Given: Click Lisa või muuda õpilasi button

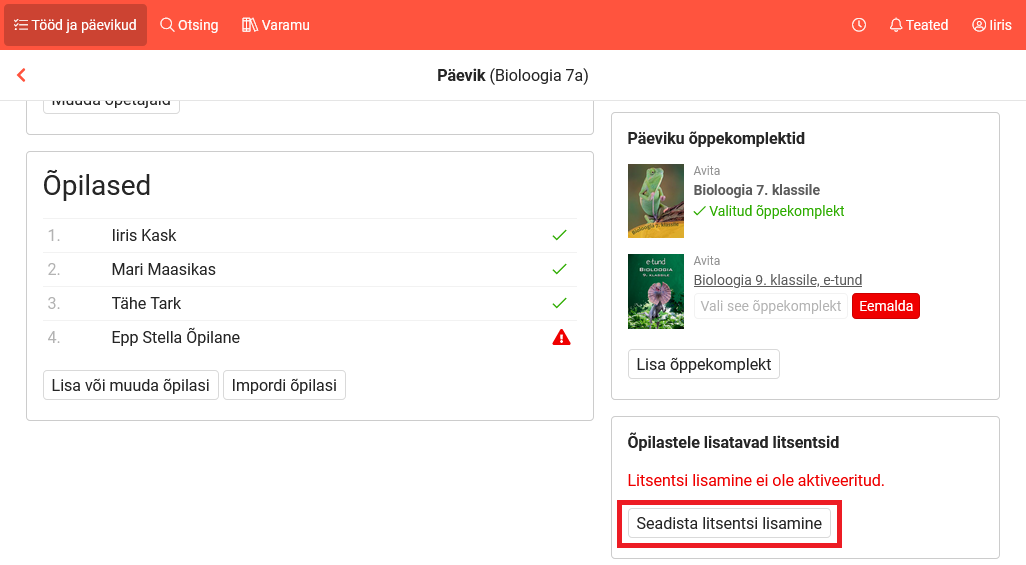Looking at the screenshot, I should pyautogui.click(x=131, y=385).
